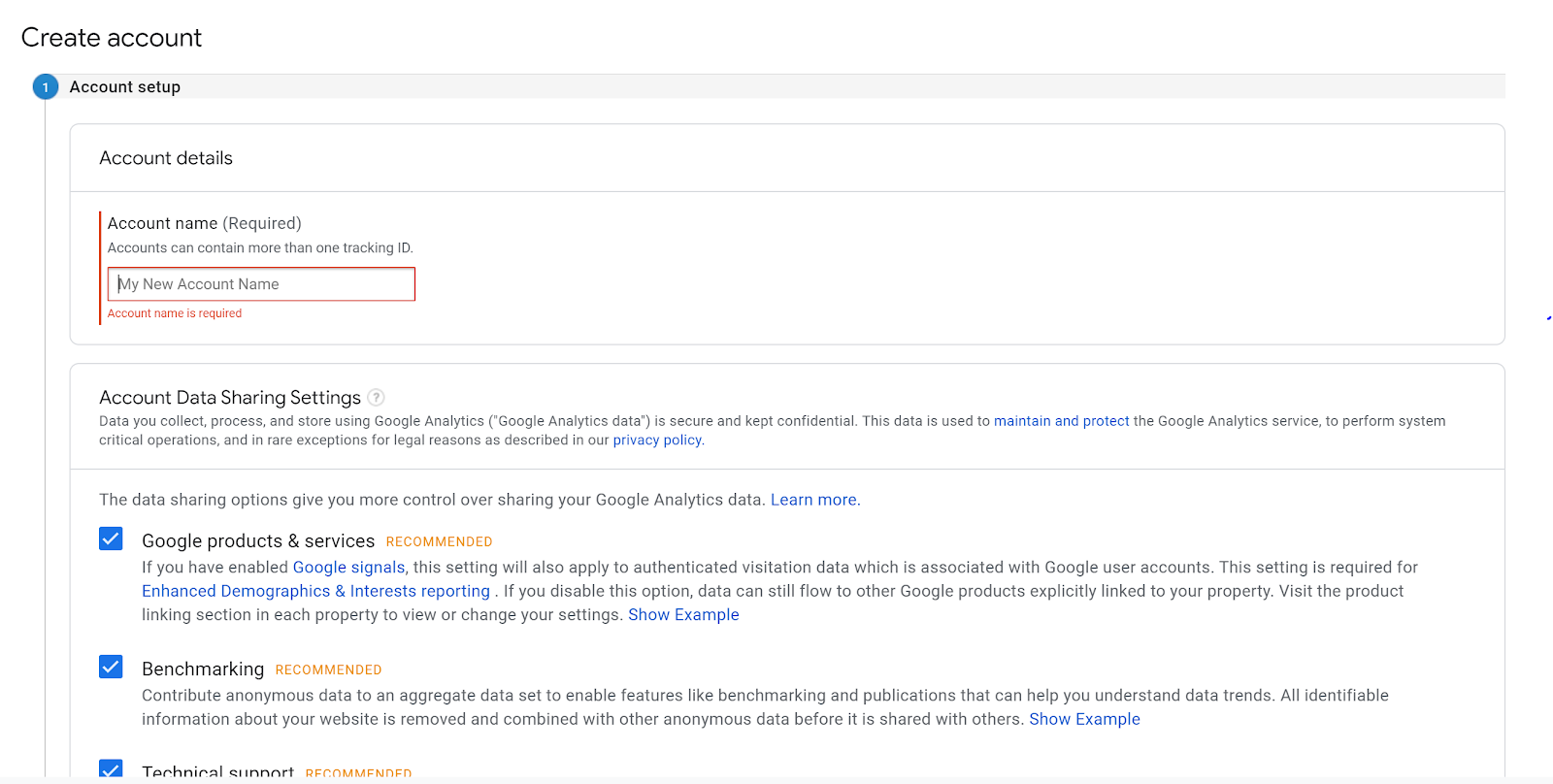1553x784 pixels.
Task: Click the Google products & services label
Action: coord(258,541)
